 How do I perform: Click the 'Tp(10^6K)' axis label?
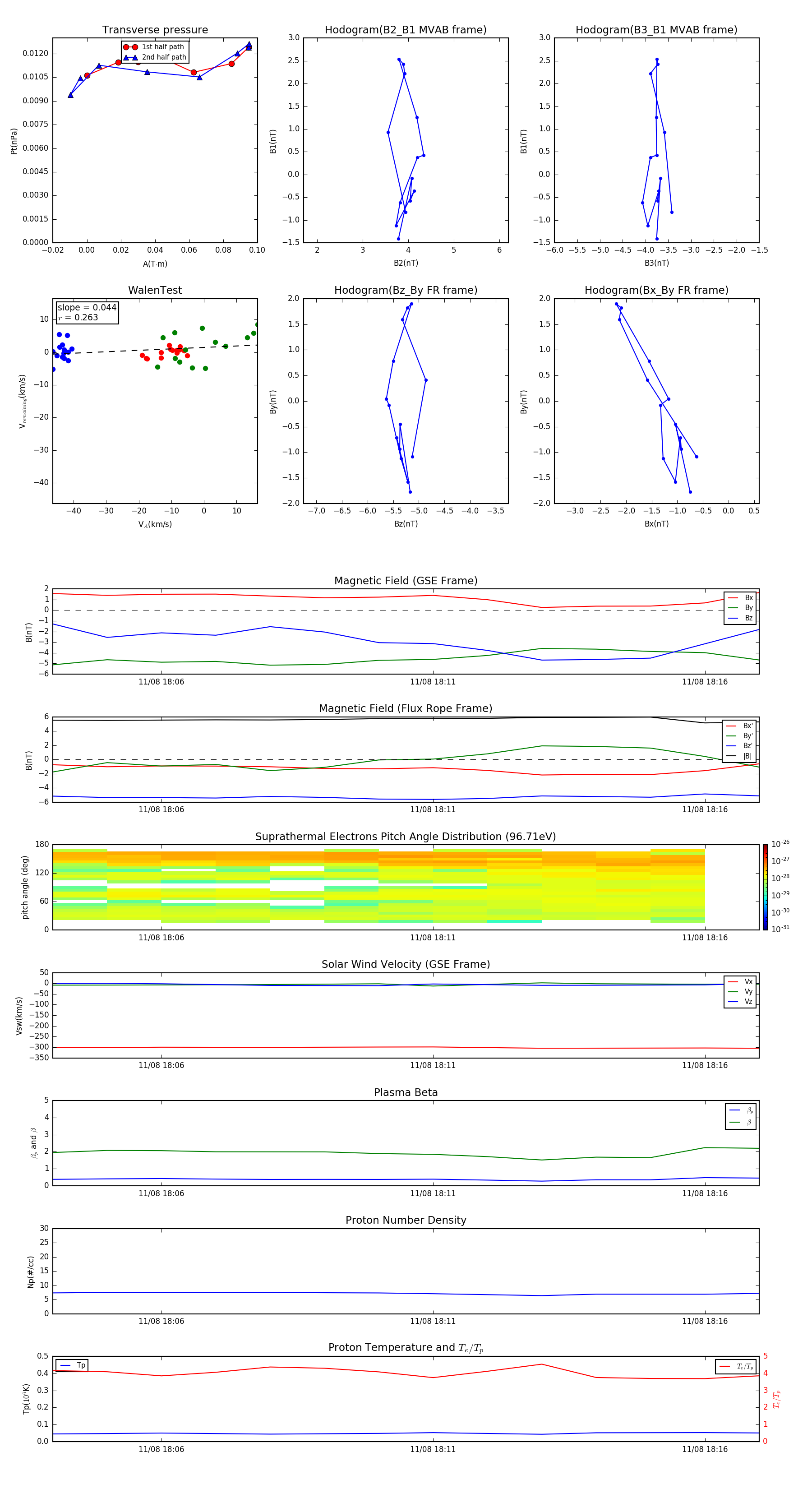tap(26, 1399)
